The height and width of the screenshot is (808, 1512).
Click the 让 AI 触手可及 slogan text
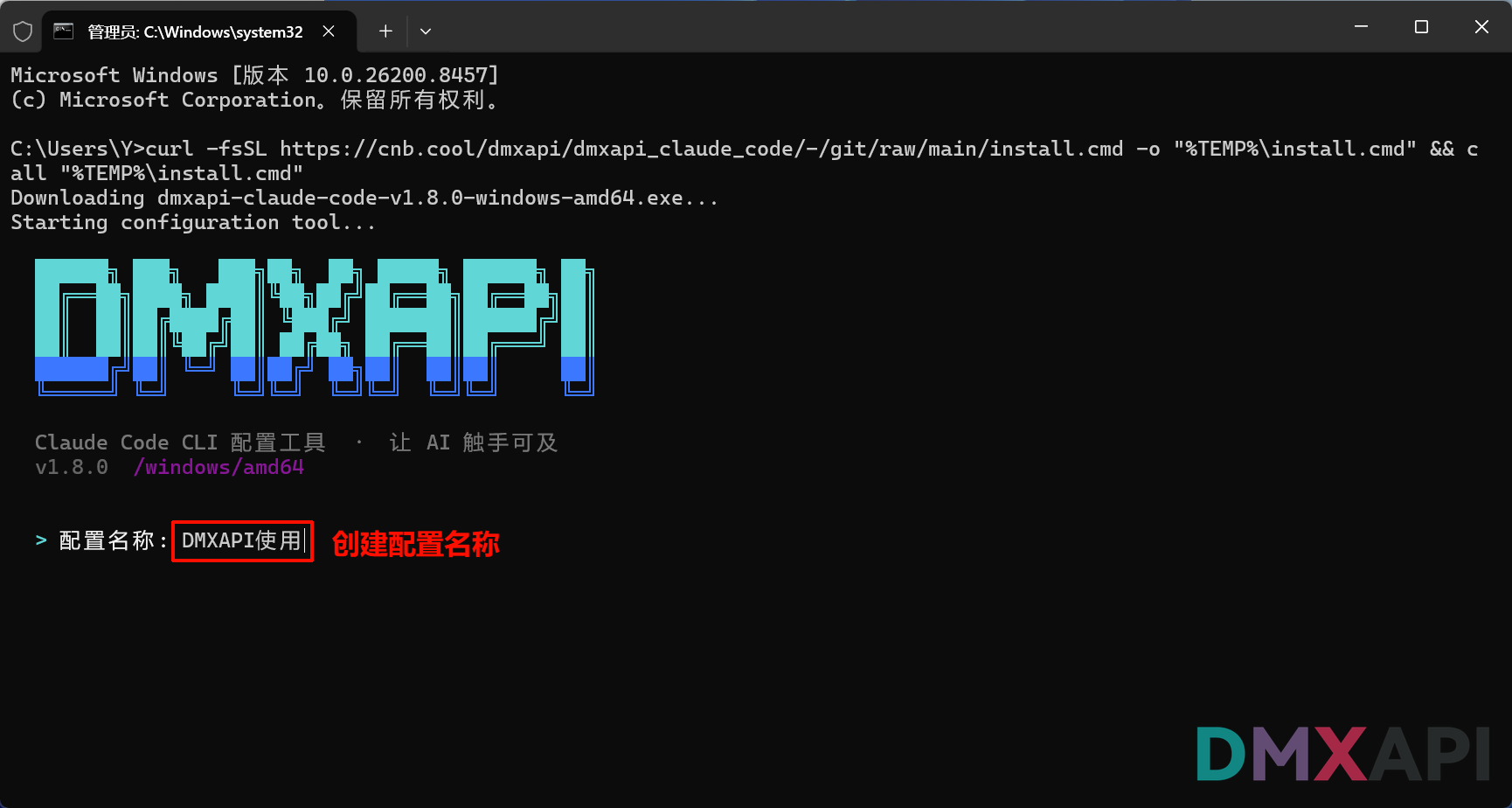coord(473,442)
